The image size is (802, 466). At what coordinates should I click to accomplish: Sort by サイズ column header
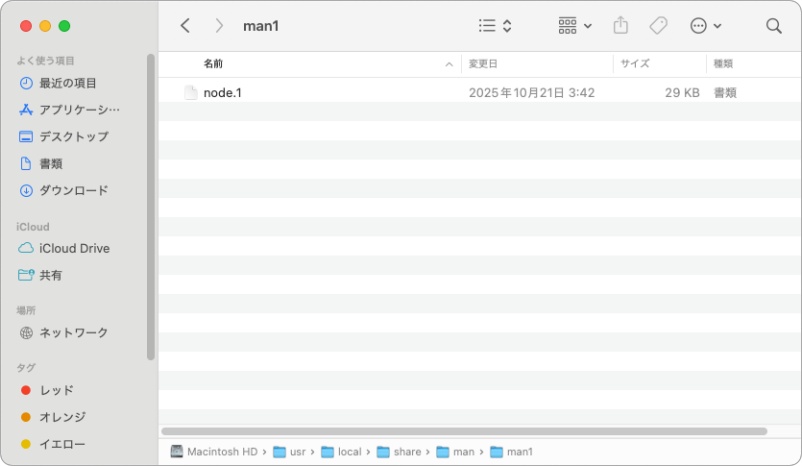tap(658, 64)
